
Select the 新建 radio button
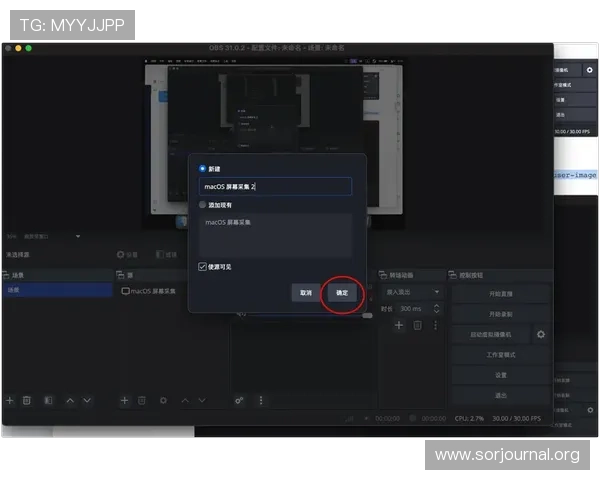[x=204, y=168]
